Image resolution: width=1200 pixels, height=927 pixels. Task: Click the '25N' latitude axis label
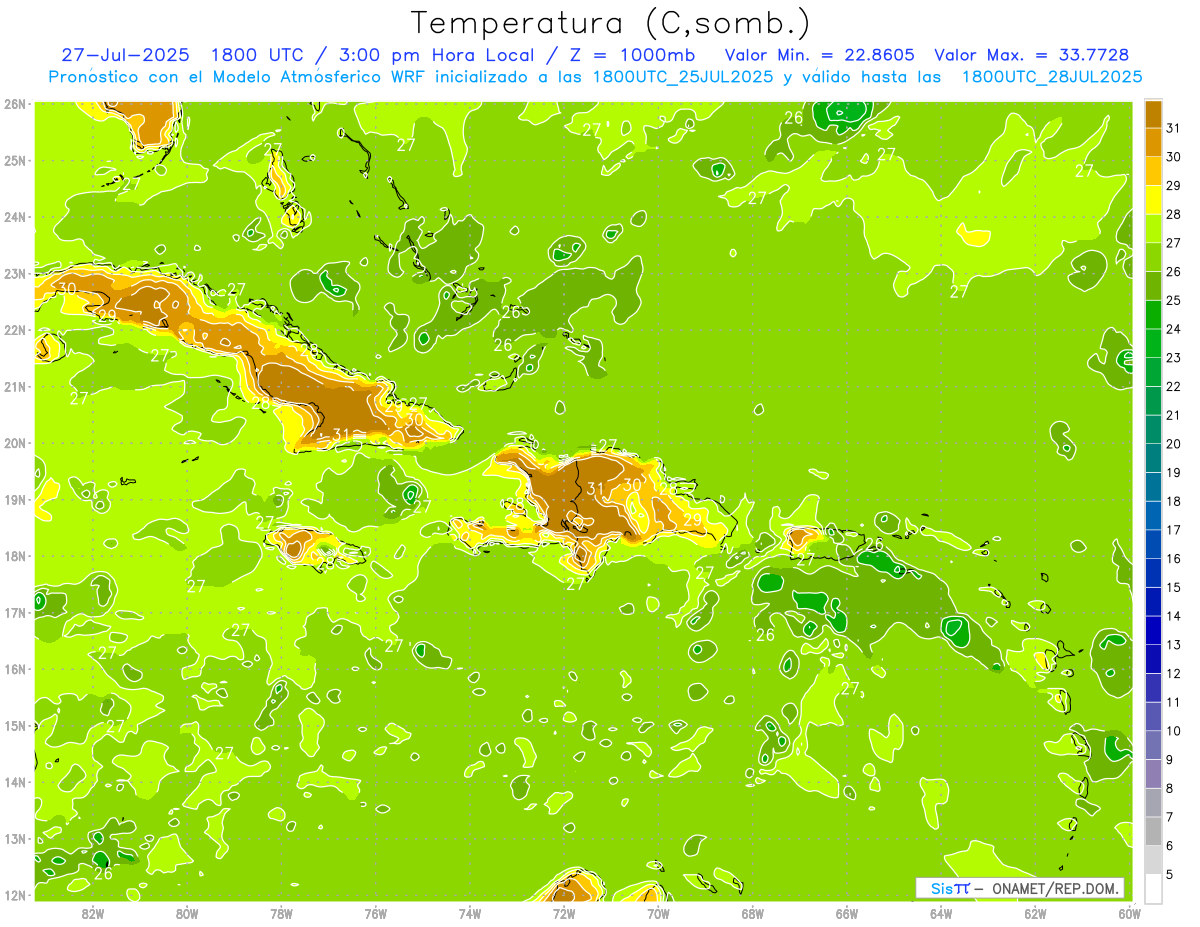[15, 160]
